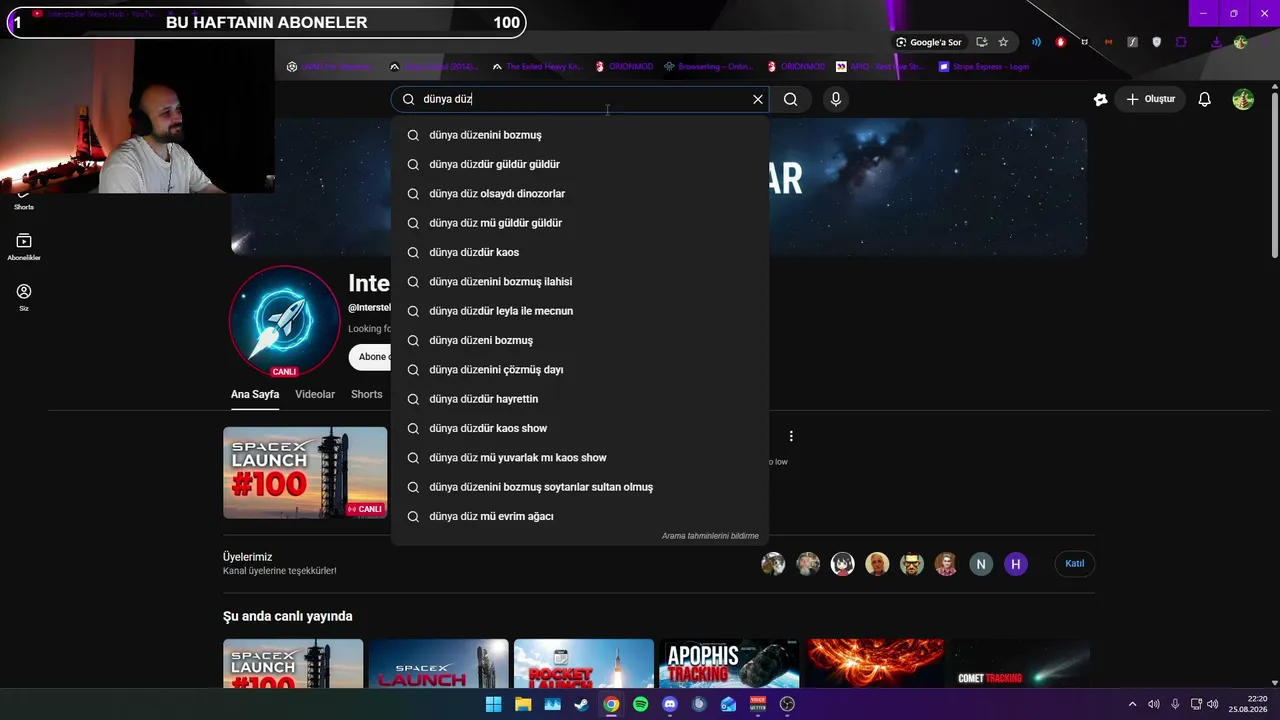The width and height of the screenshot is (1280, 720).
Task: Open the blue sound-wave extension icon
Action: (1037, 42)
